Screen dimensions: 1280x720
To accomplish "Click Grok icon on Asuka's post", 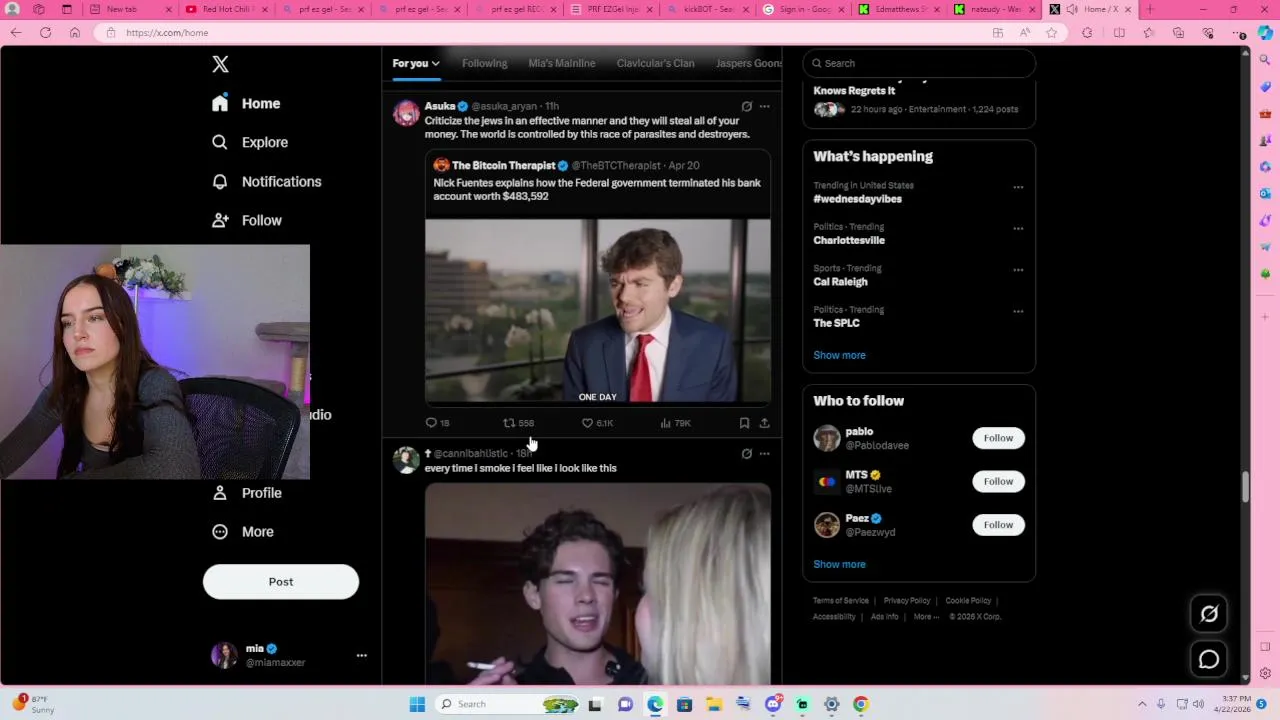I will tap(746, 106).
